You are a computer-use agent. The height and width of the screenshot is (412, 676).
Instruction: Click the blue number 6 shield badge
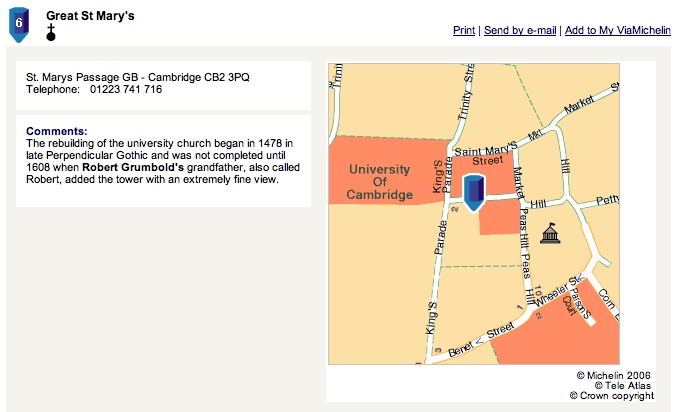coord(19,25)
